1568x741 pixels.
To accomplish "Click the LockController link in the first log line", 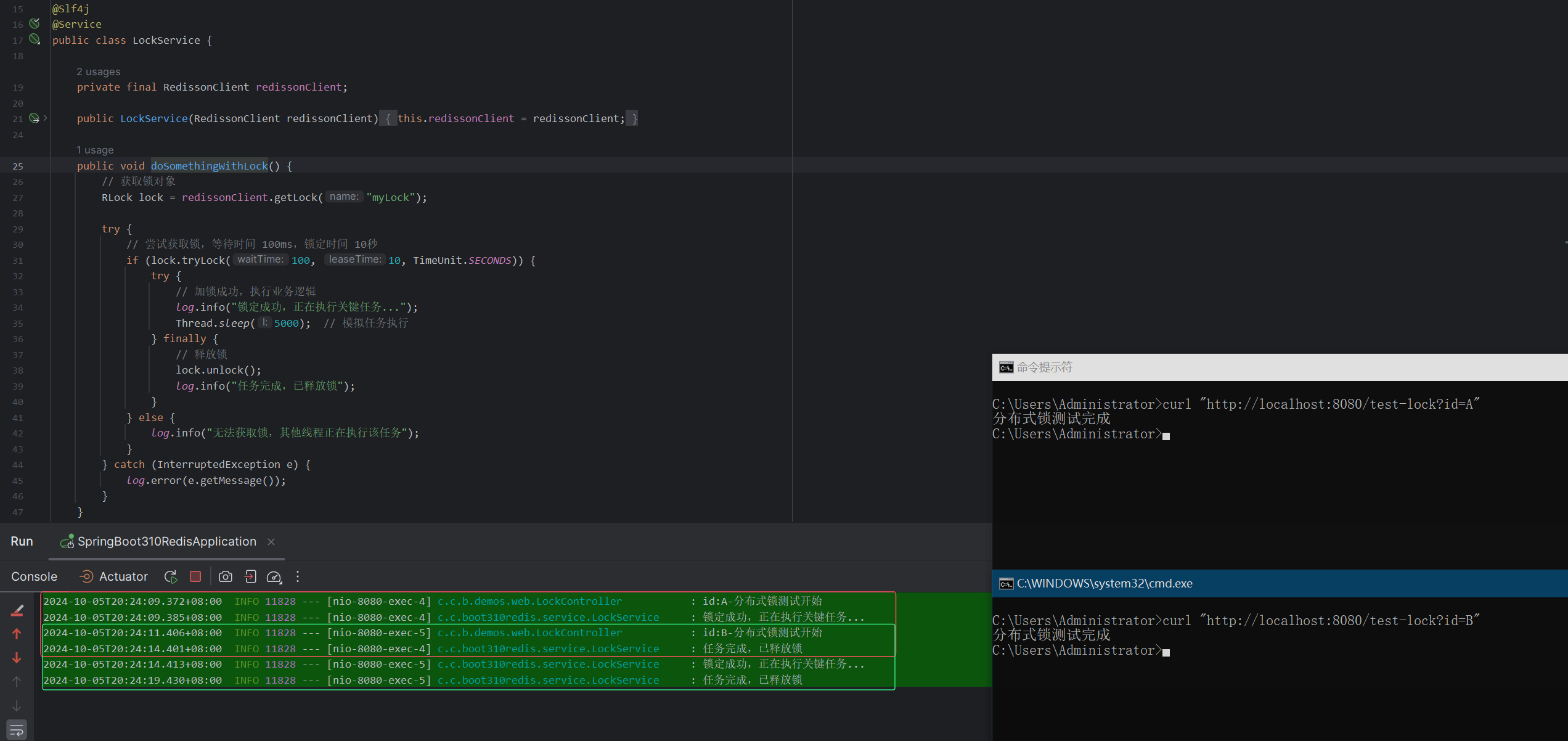I will 529,601.
